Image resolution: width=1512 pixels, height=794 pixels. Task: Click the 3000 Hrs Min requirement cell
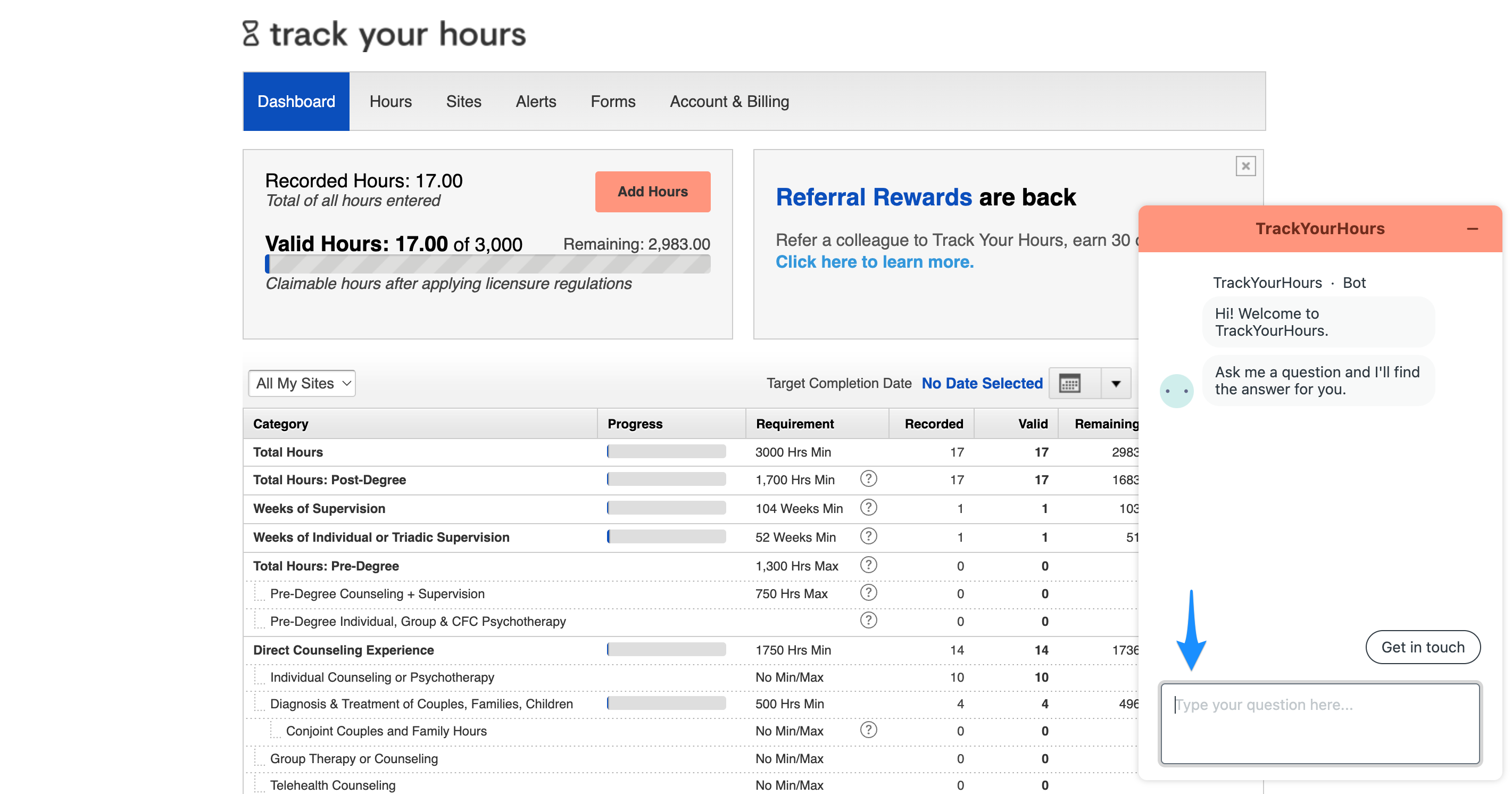[x=793, y=452]
